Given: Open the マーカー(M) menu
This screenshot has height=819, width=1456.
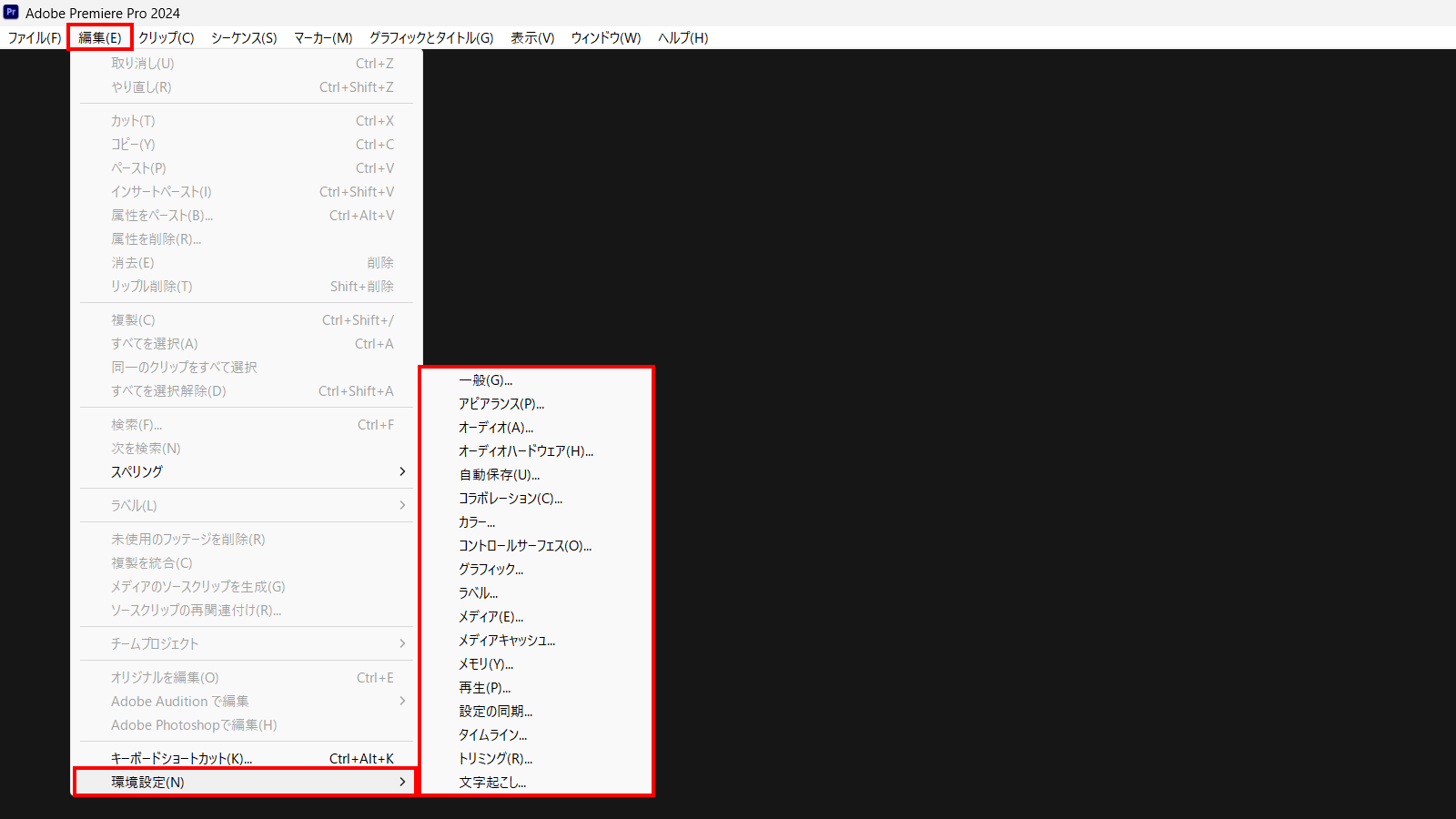Looking at the screenshot, I should point(323,37).
